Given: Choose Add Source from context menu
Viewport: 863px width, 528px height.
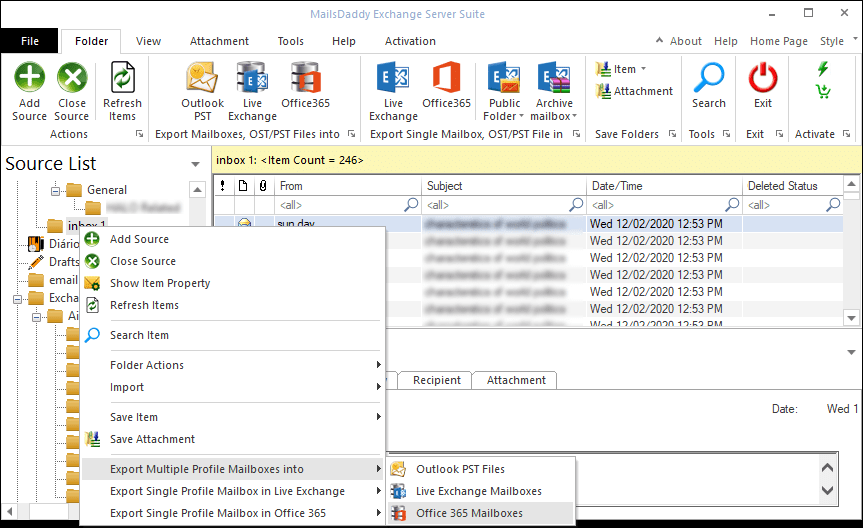Looking at the screenshot, I should coord(232,239).
